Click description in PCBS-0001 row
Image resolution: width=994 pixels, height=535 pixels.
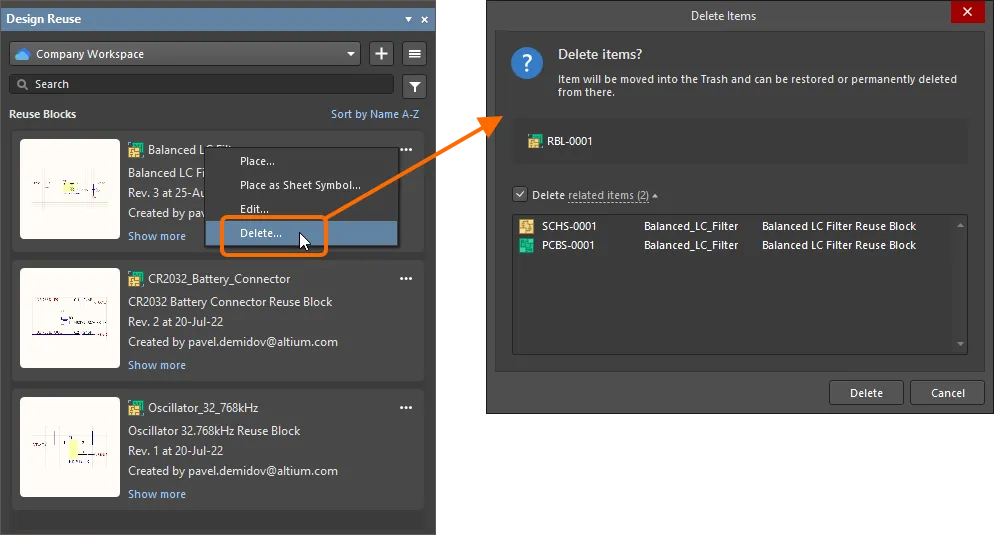click(x=839, y=245)
